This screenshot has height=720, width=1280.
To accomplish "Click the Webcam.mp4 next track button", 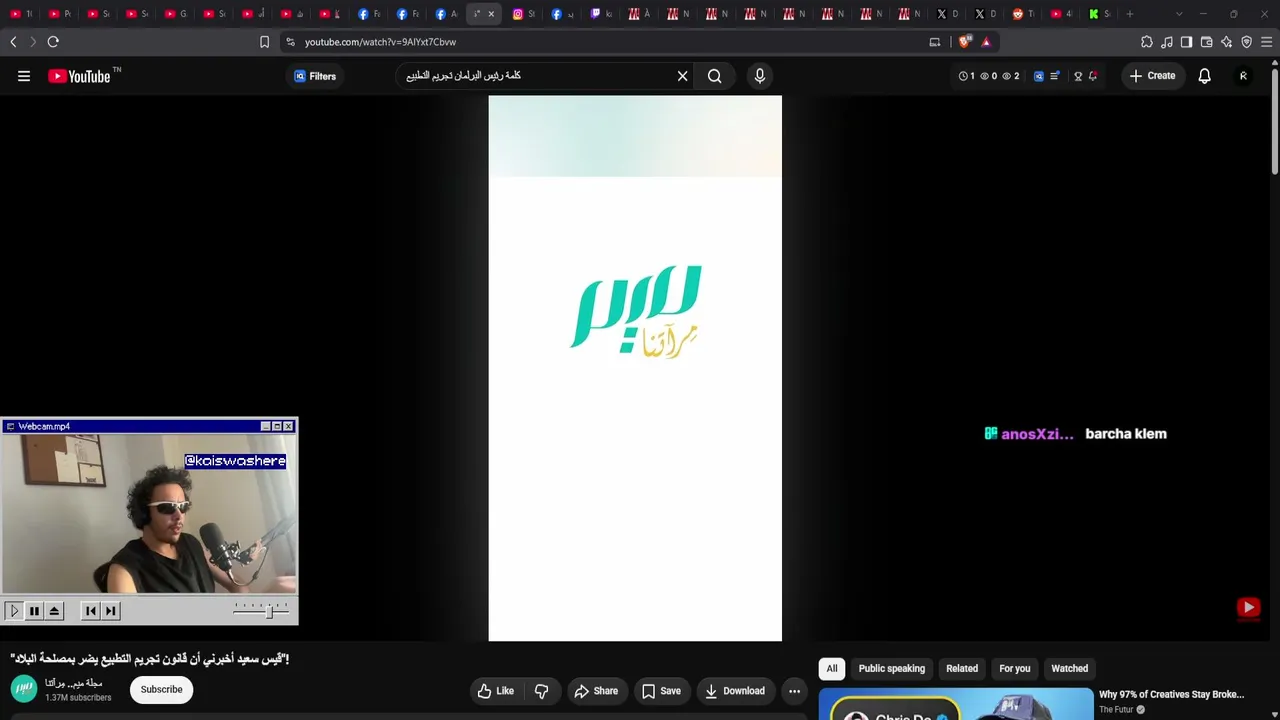I will coord(111,611).
